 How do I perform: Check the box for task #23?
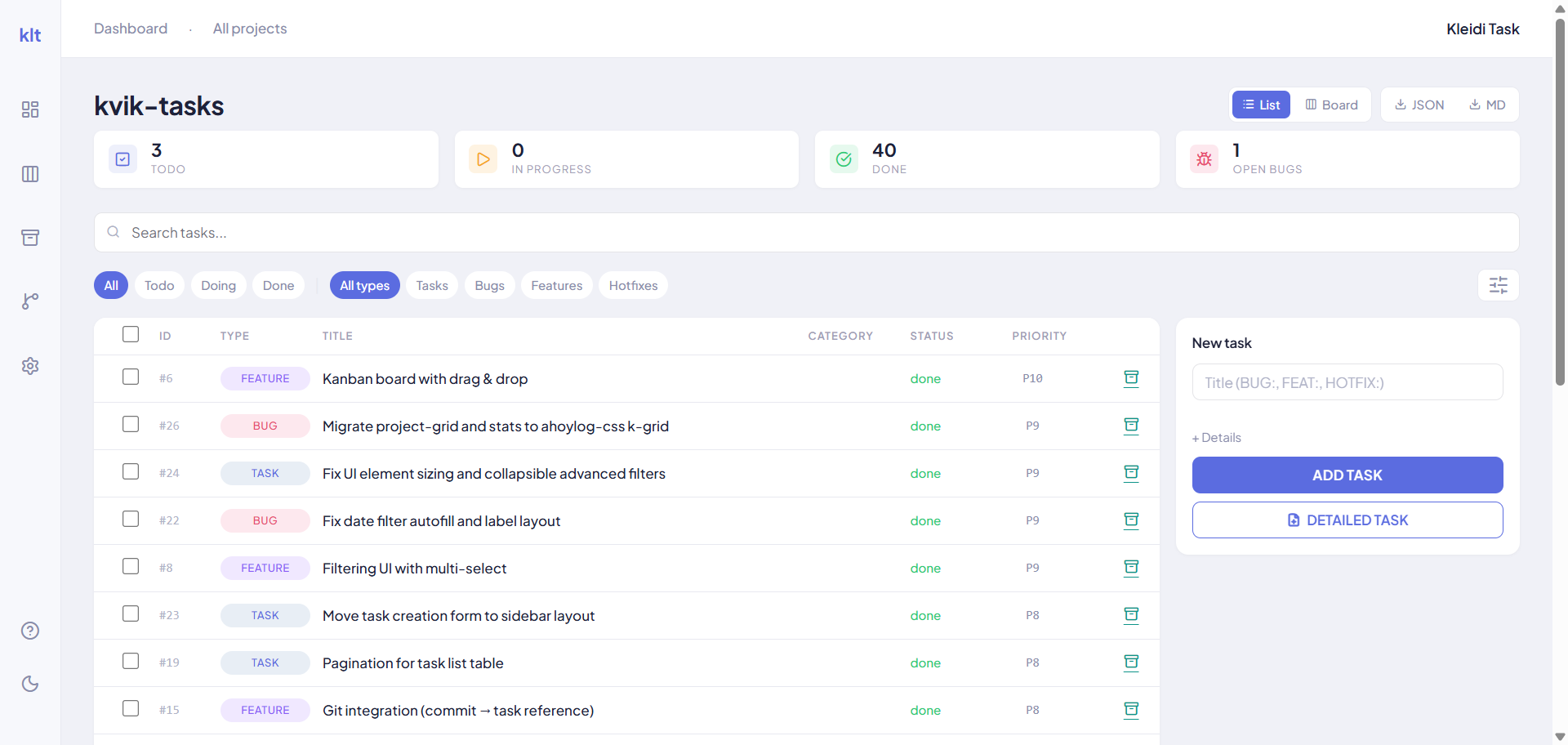point(131,613)
